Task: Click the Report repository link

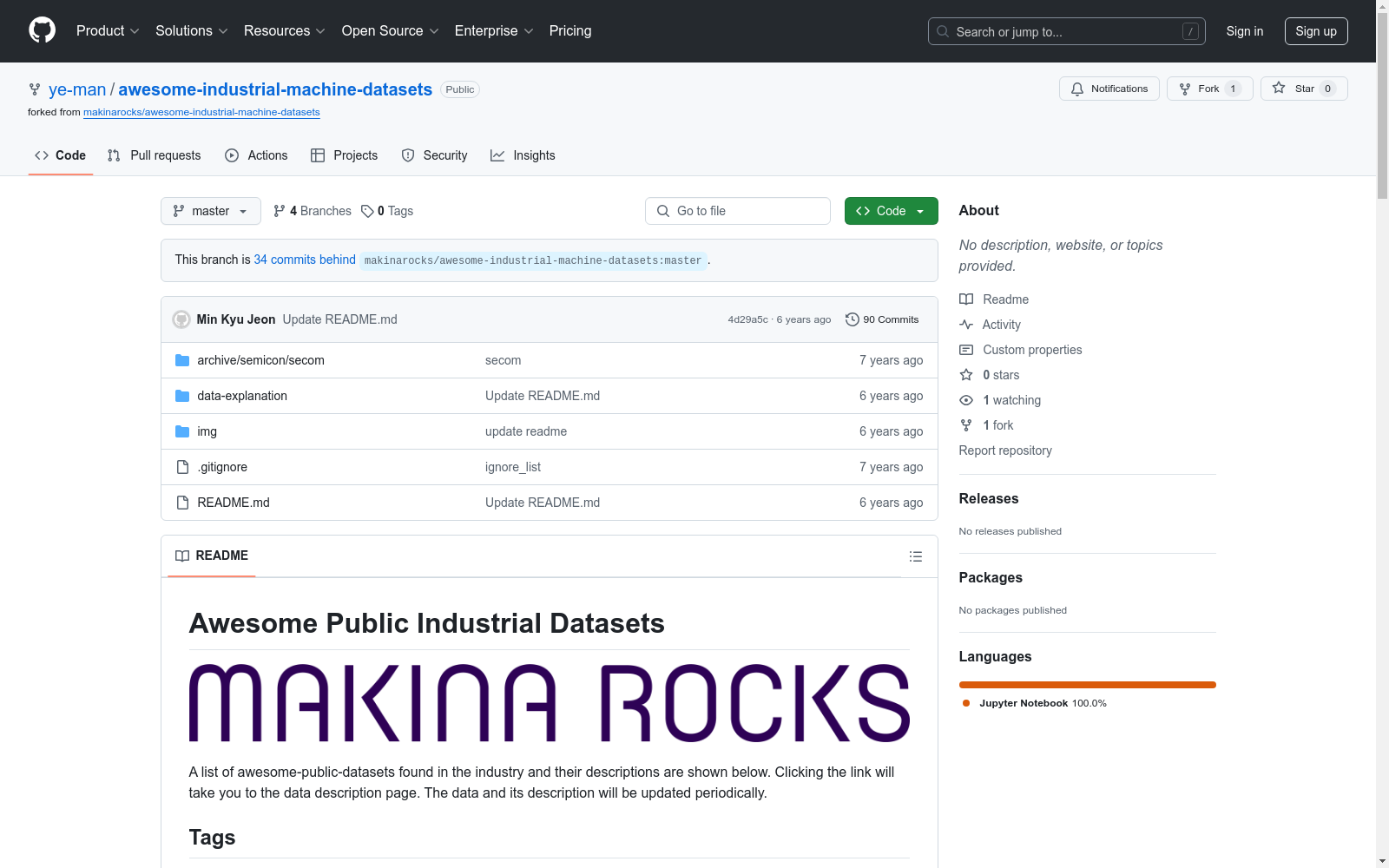Action: pyautogui.click(x=1005, y=450)
